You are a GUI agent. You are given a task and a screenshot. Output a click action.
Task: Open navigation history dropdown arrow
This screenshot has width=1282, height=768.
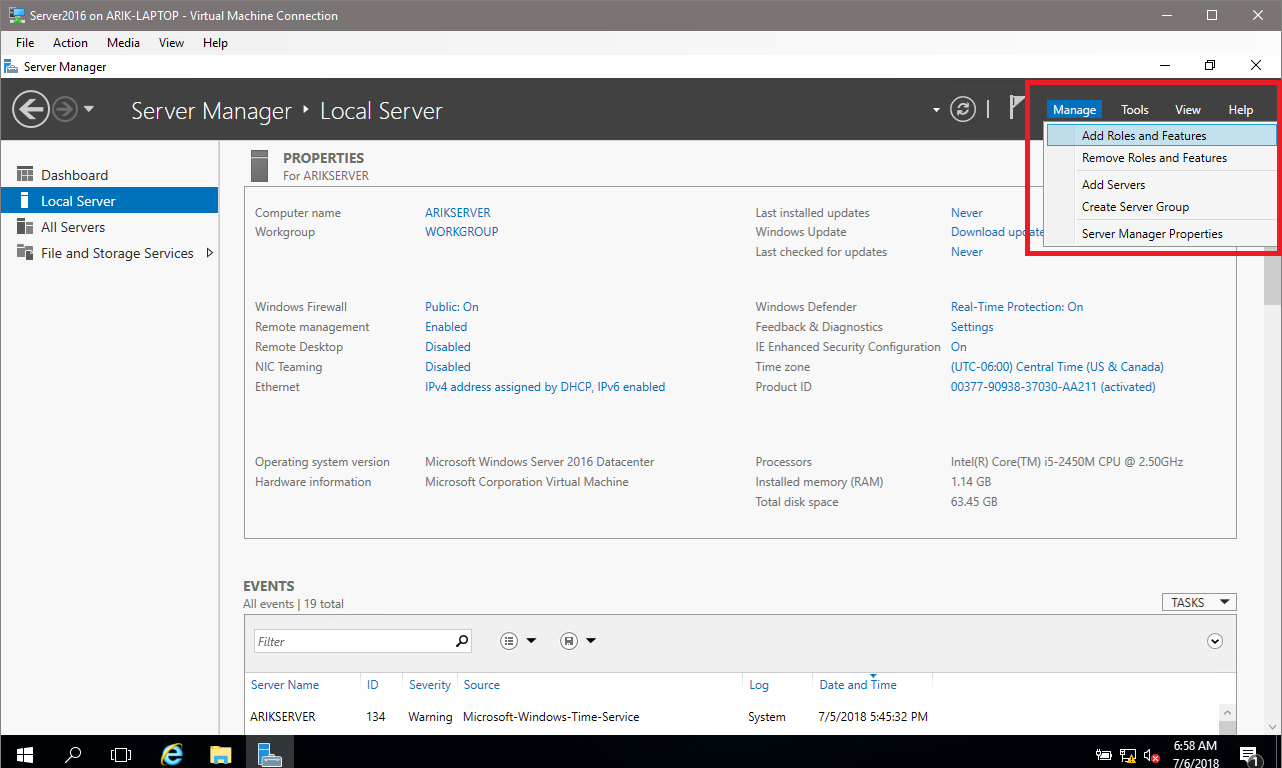(x=89, y=109)
